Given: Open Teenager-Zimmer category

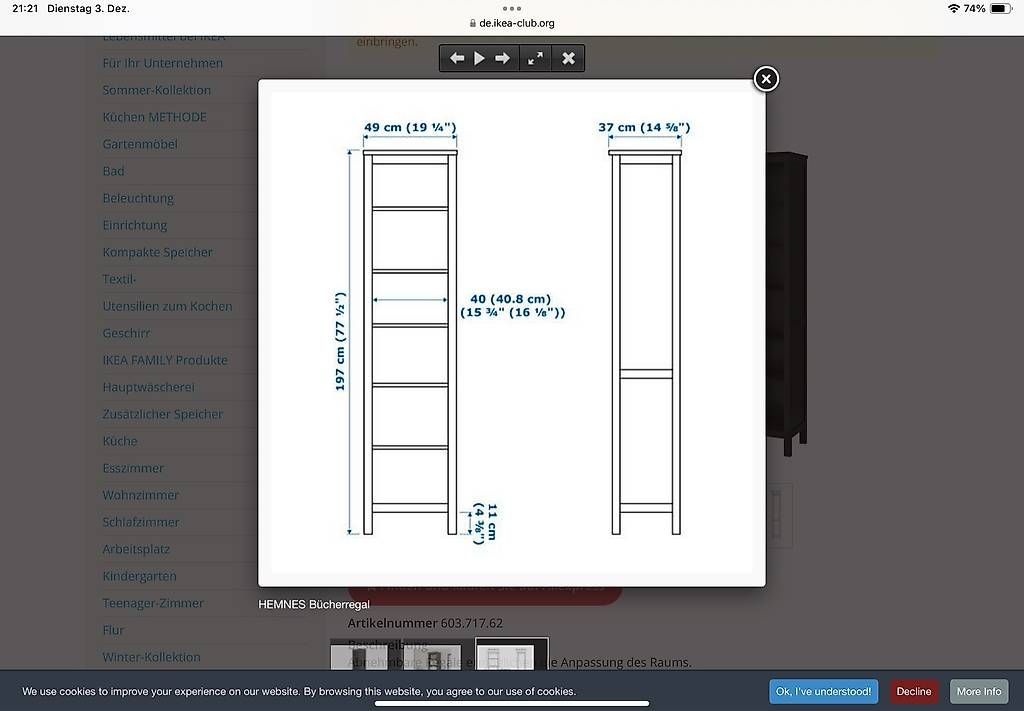Looking at the screenshot, I should 153,603.
